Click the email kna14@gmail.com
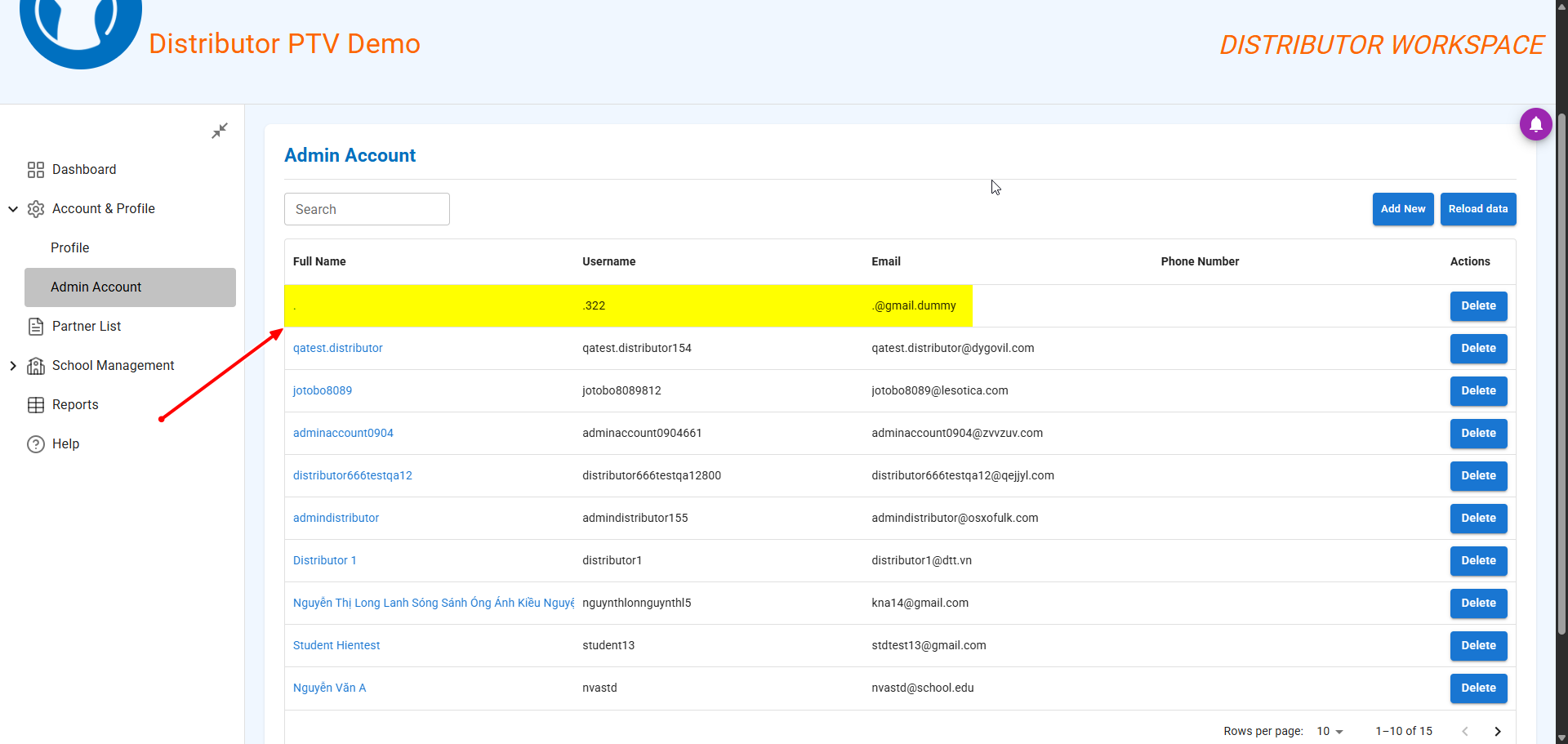The width and height of the screenshot is (1568, 744). [x=920, y=603]
